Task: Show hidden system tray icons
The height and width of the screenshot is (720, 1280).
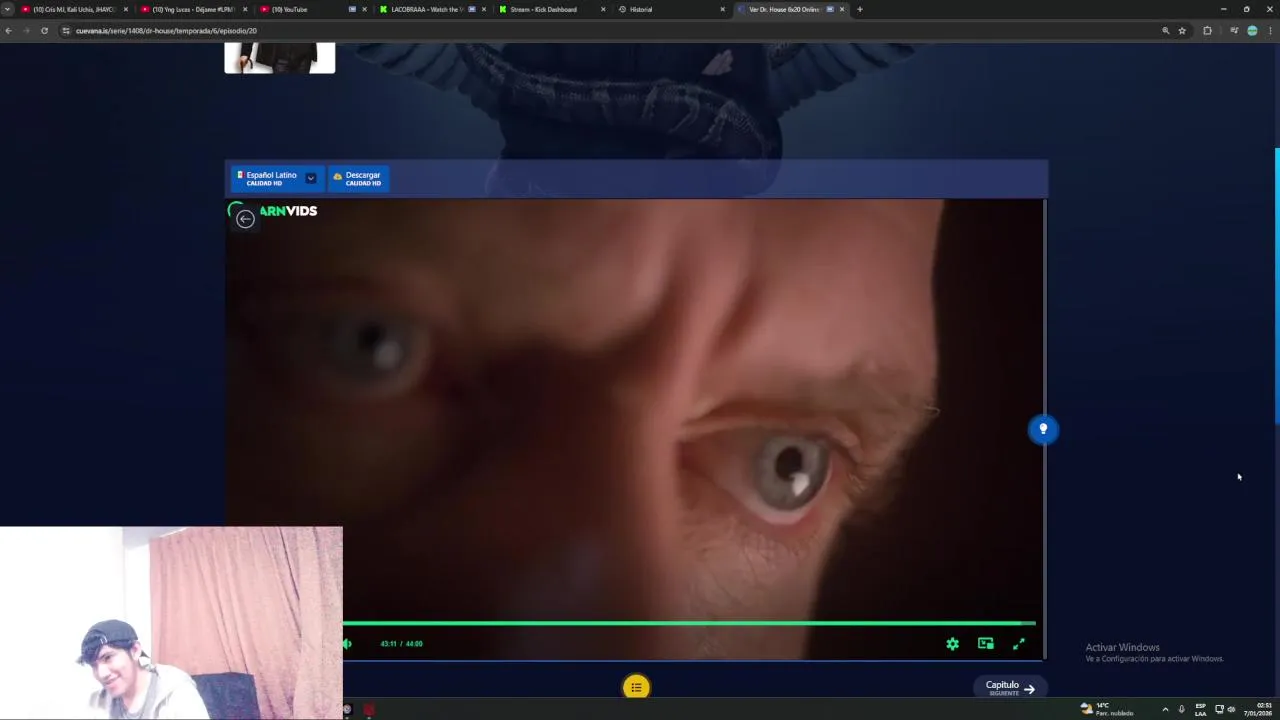Action: click(x=1165, y=709)
